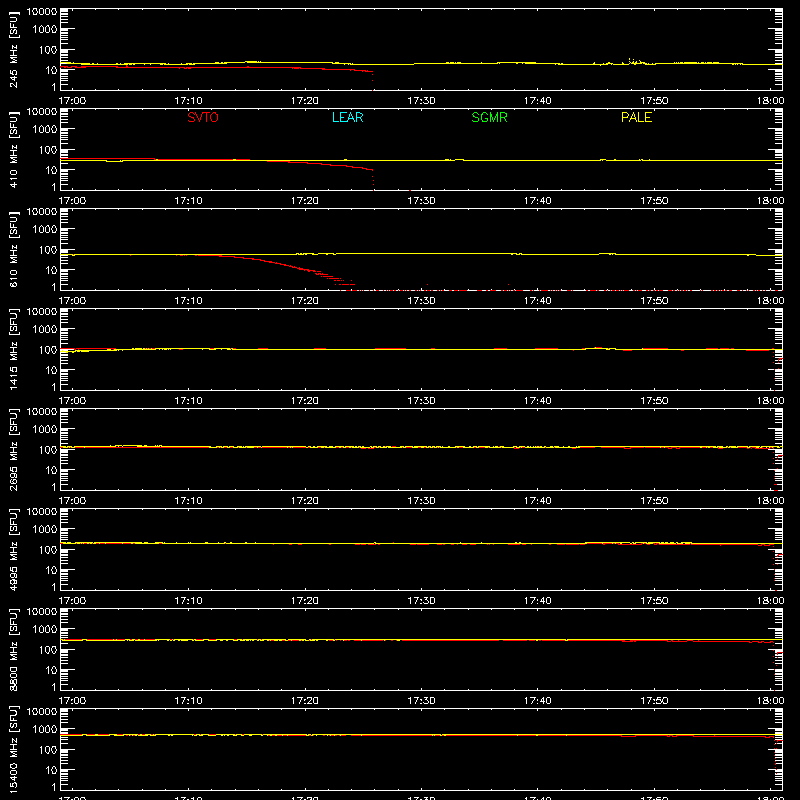Click the 410 MHz [SFU] axis label
The height and width of the screenshot is (800, 800).
[13, 150]
